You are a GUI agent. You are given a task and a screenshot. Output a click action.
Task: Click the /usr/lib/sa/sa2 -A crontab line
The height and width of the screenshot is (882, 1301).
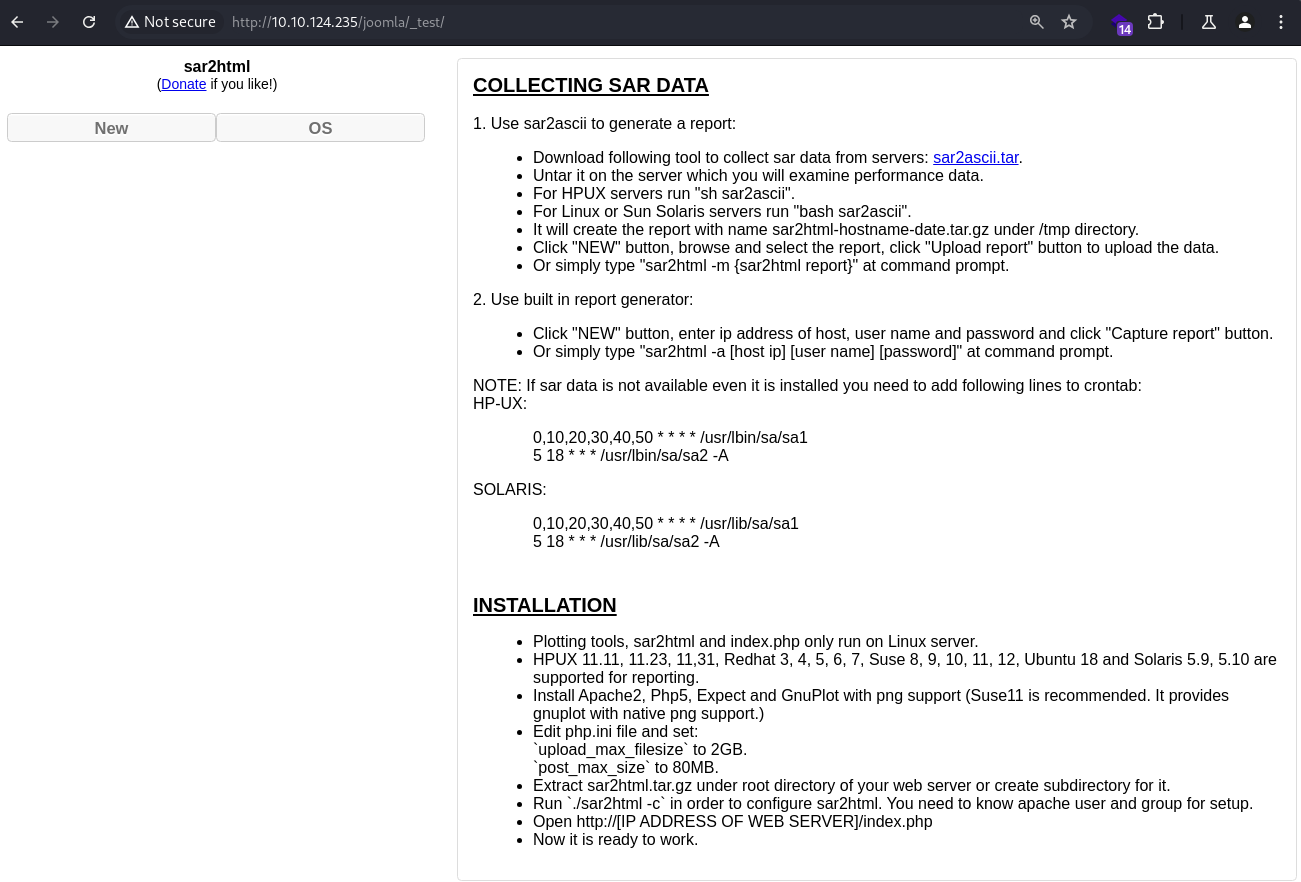coord(626,541)
